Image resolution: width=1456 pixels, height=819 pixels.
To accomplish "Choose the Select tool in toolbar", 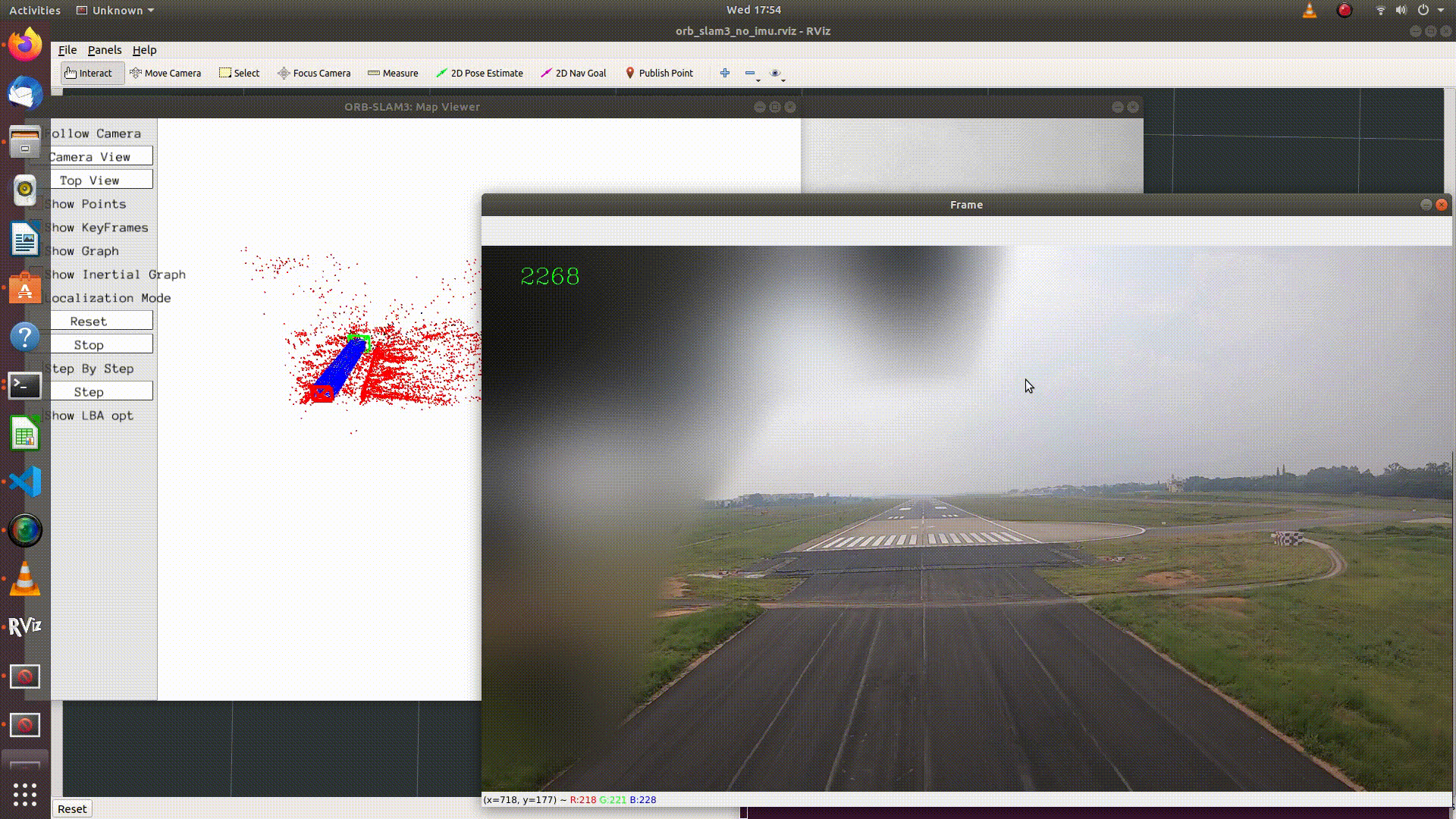I will click(239, 74).
